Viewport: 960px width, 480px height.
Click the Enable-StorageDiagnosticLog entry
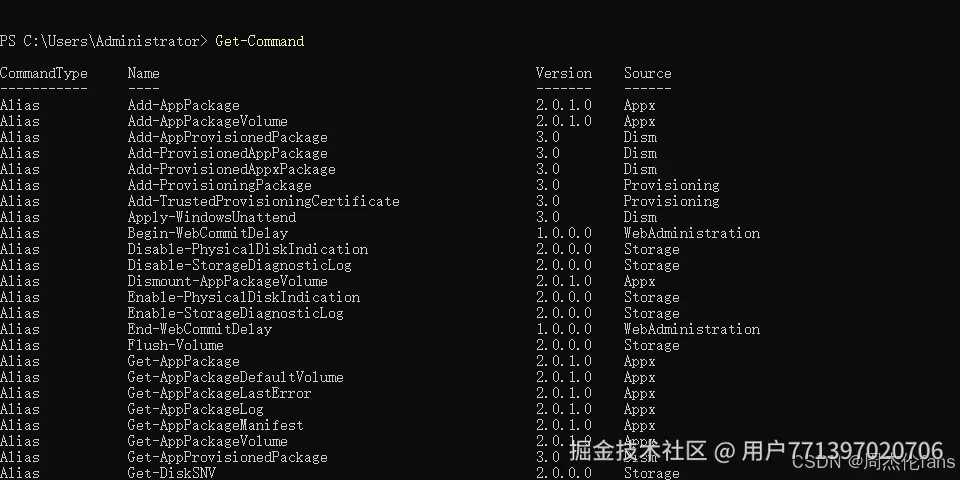pos(235,313)
